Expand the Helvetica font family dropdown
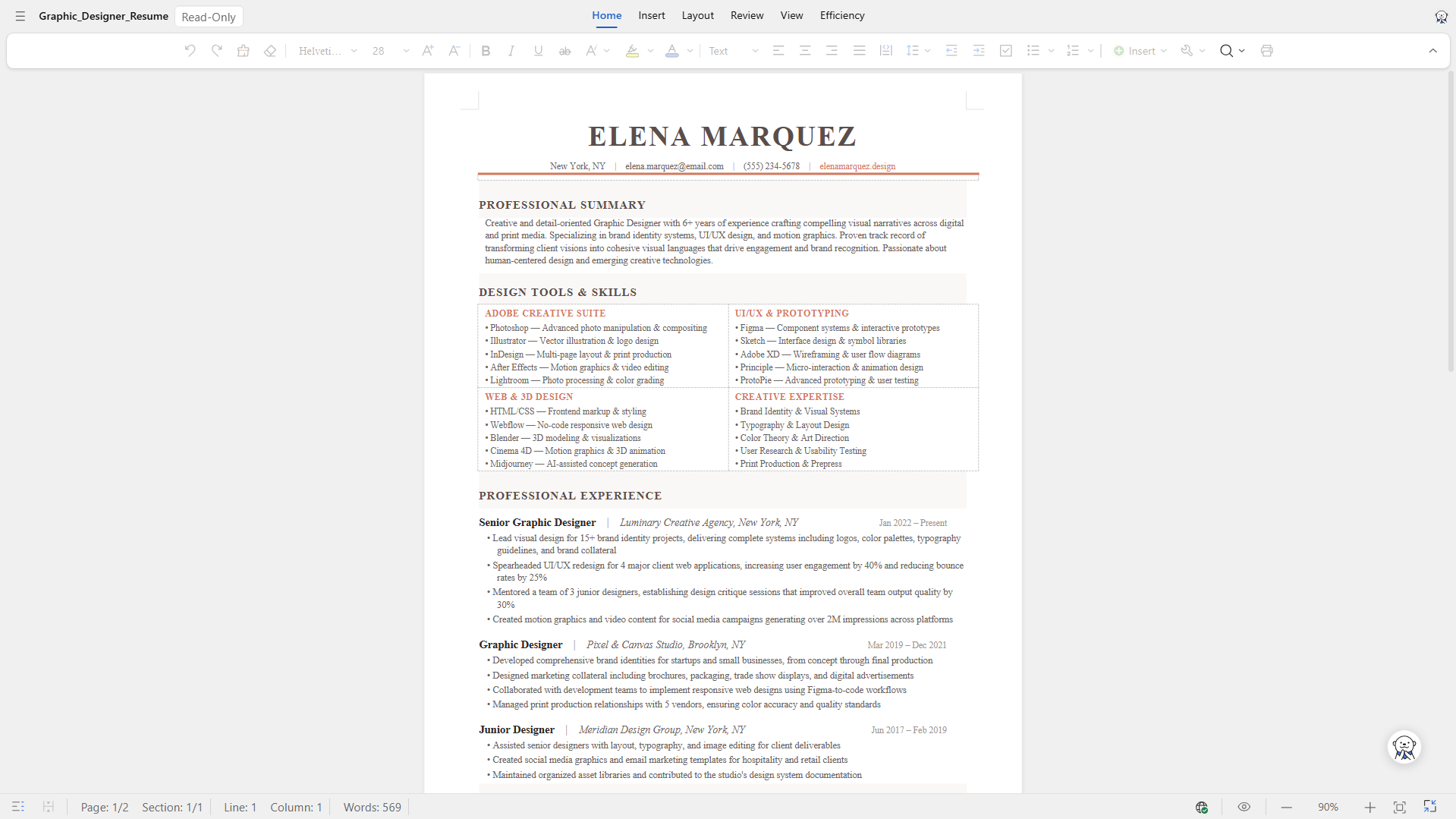 click(x=328, y=51)
